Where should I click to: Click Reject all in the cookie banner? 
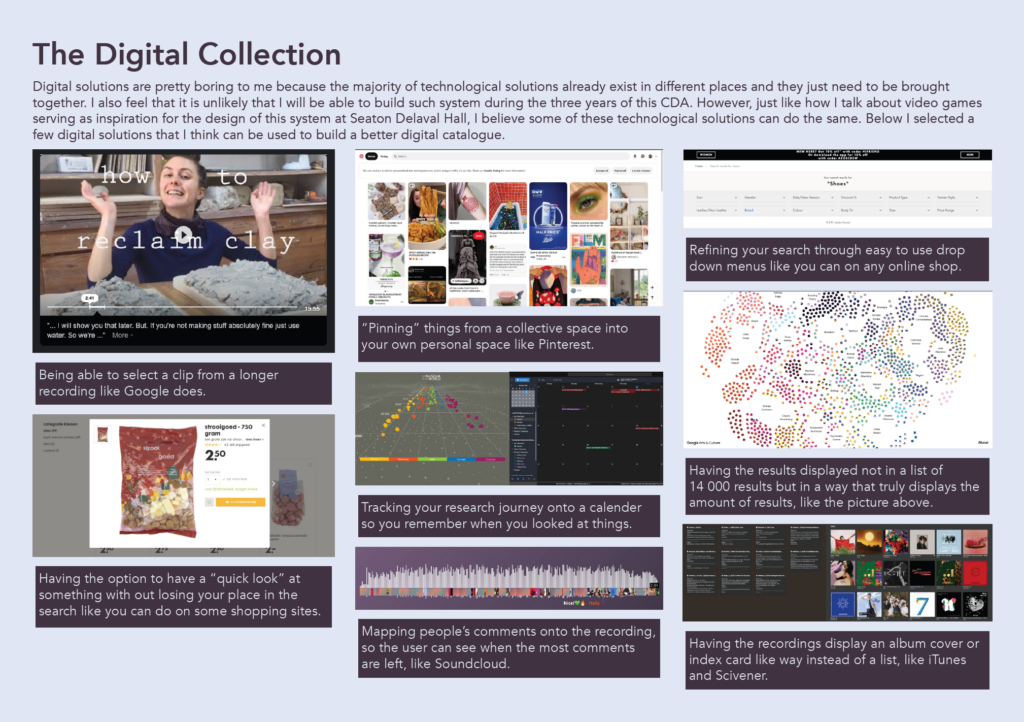(620, 170)
